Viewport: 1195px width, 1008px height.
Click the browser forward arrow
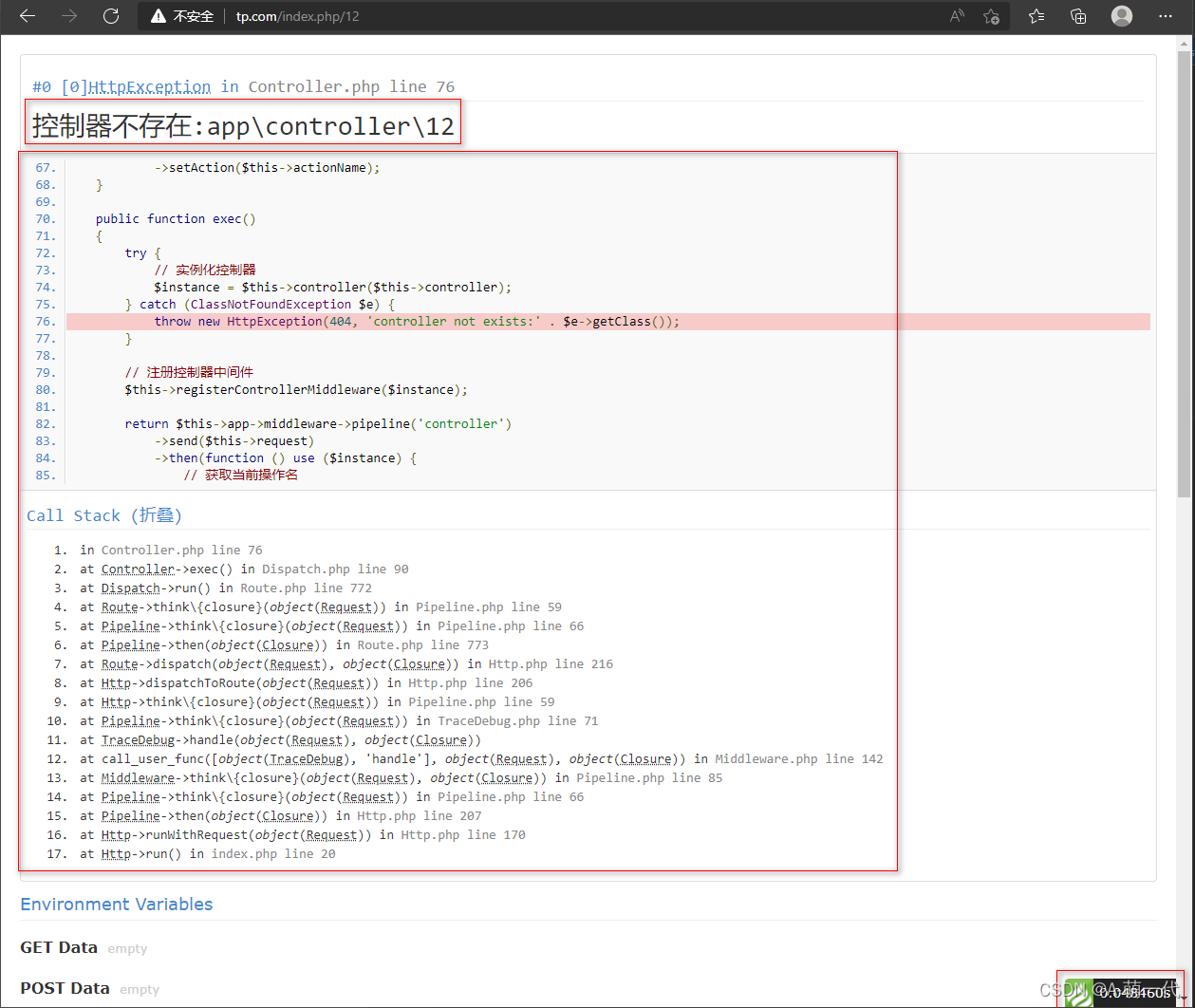(x=69, y=16)
